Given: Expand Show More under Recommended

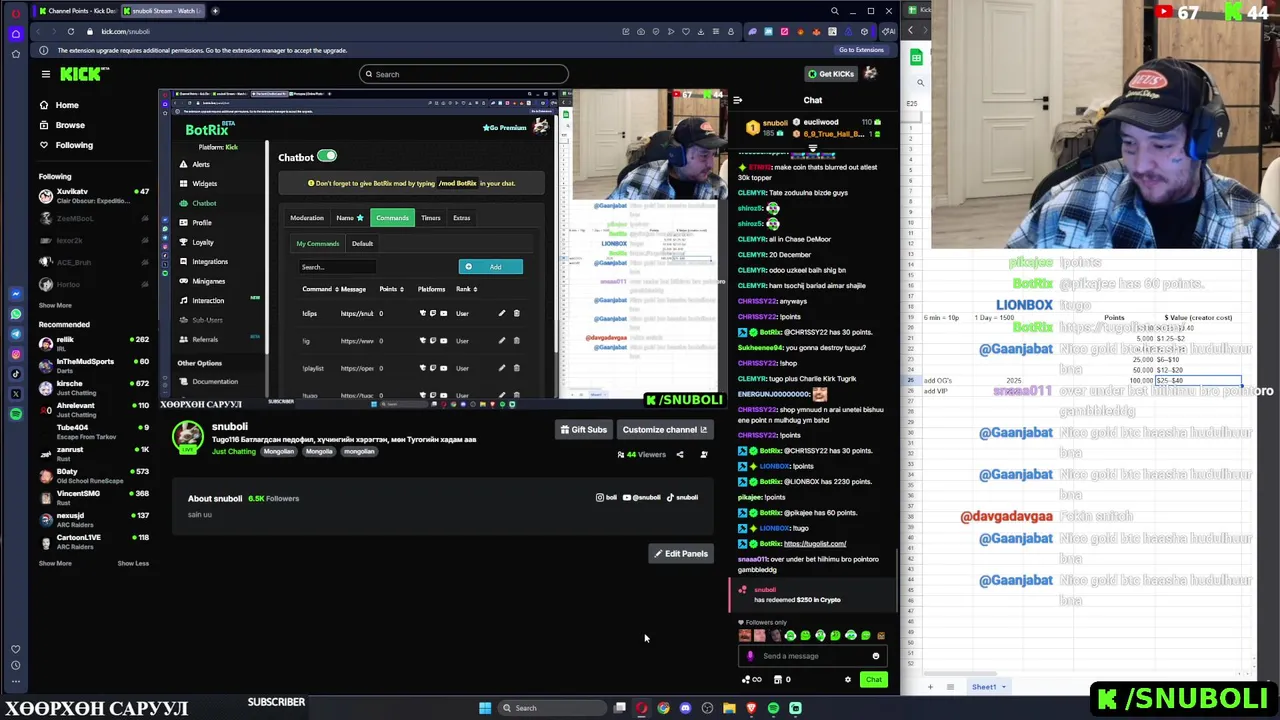Looking at the screenshot, I should 55,563.
